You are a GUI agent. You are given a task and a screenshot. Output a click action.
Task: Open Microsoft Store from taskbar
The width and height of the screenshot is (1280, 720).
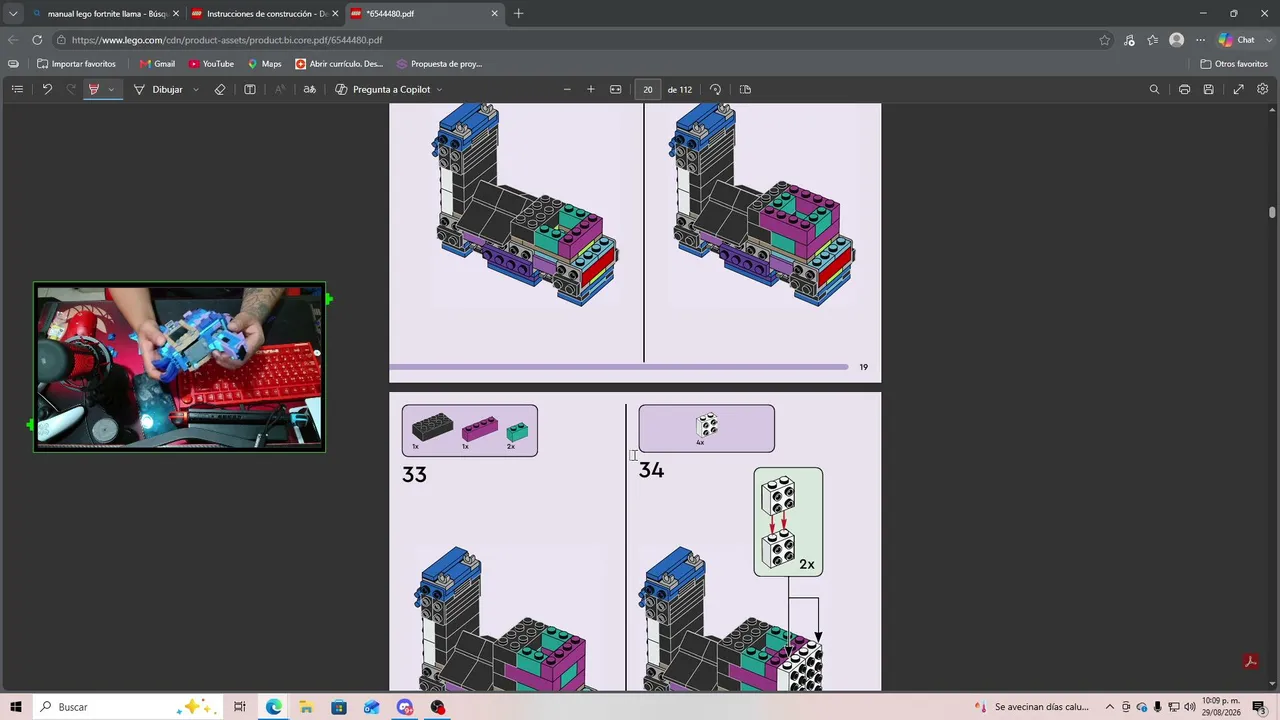[x=339, y=707]
